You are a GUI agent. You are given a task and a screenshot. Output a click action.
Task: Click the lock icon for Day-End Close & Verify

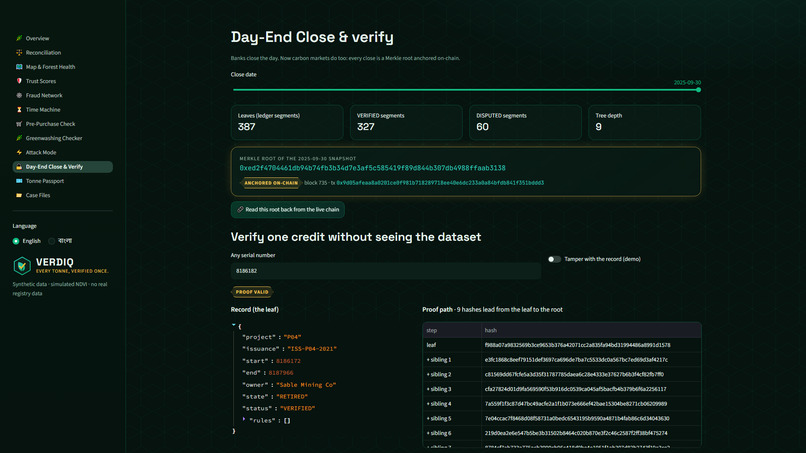coord(19,167)
